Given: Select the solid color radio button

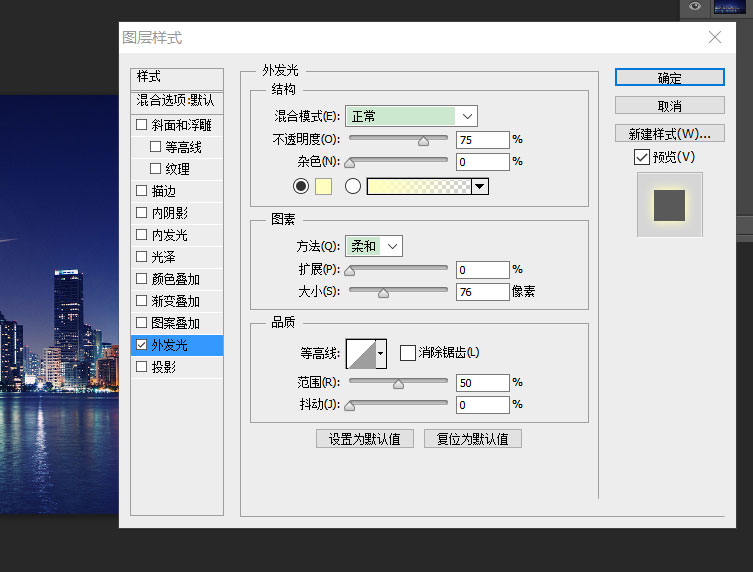Looking at the screenshot, I should click(301, 186).
